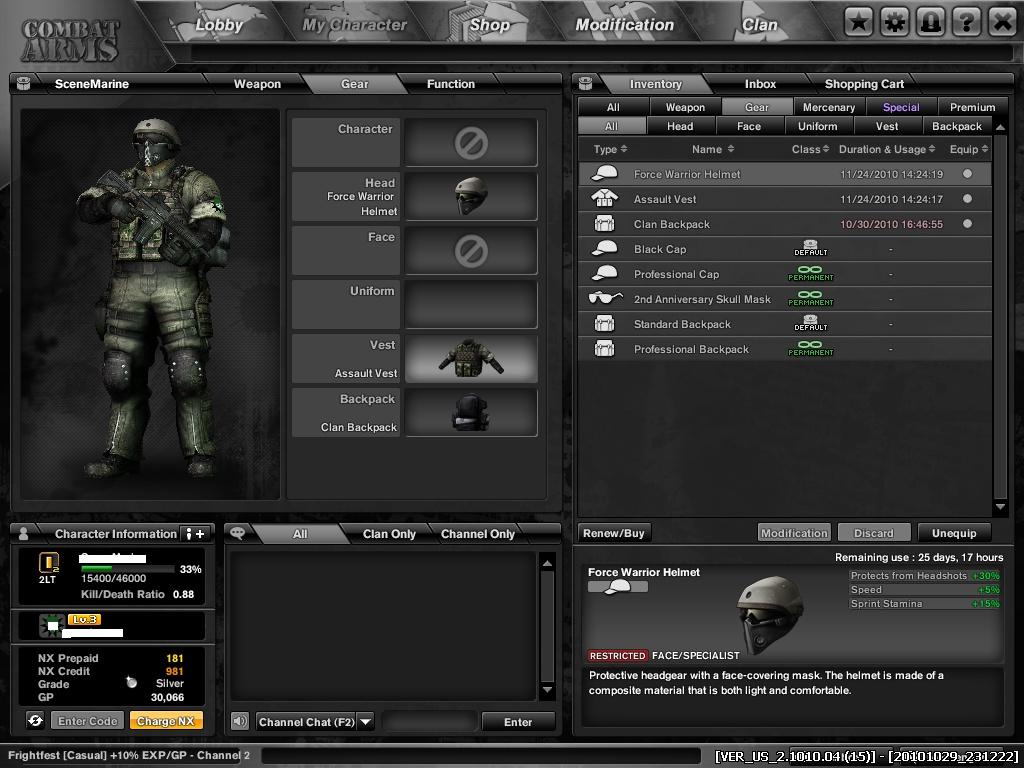Sort inventory by Class column
1024x768 pixels.
click(810, 149)
